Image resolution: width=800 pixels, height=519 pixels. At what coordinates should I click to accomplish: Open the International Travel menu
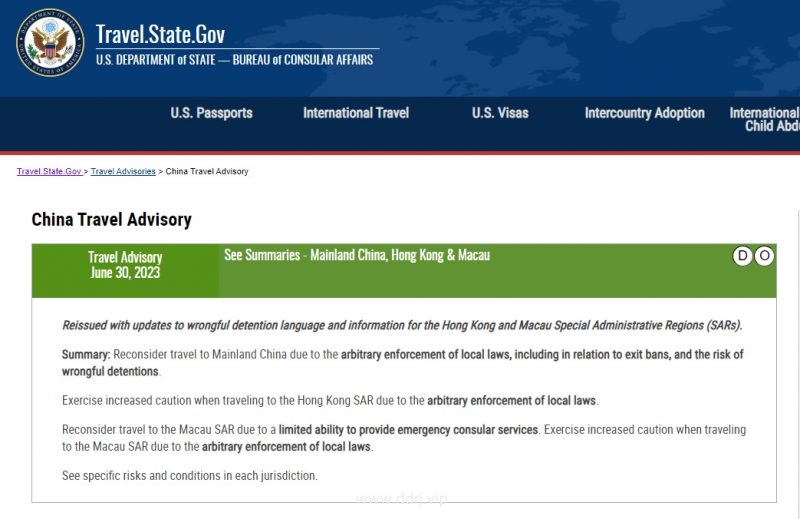click(x=356, y=113)
